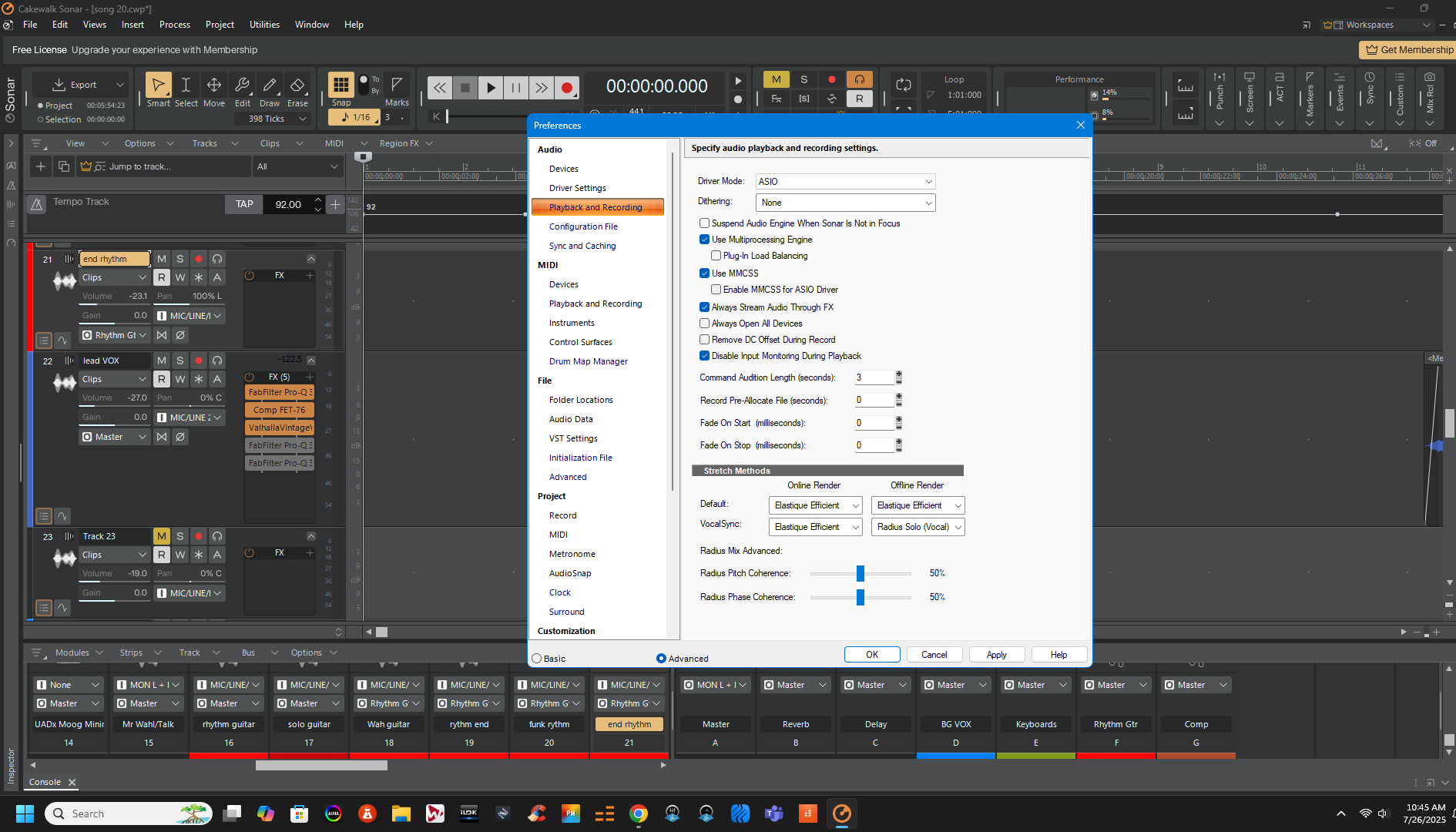The height and width of the screenshot is (832, 1456).
Task: Rewind to start with RTZ button
Action: (x=439, y=88)
